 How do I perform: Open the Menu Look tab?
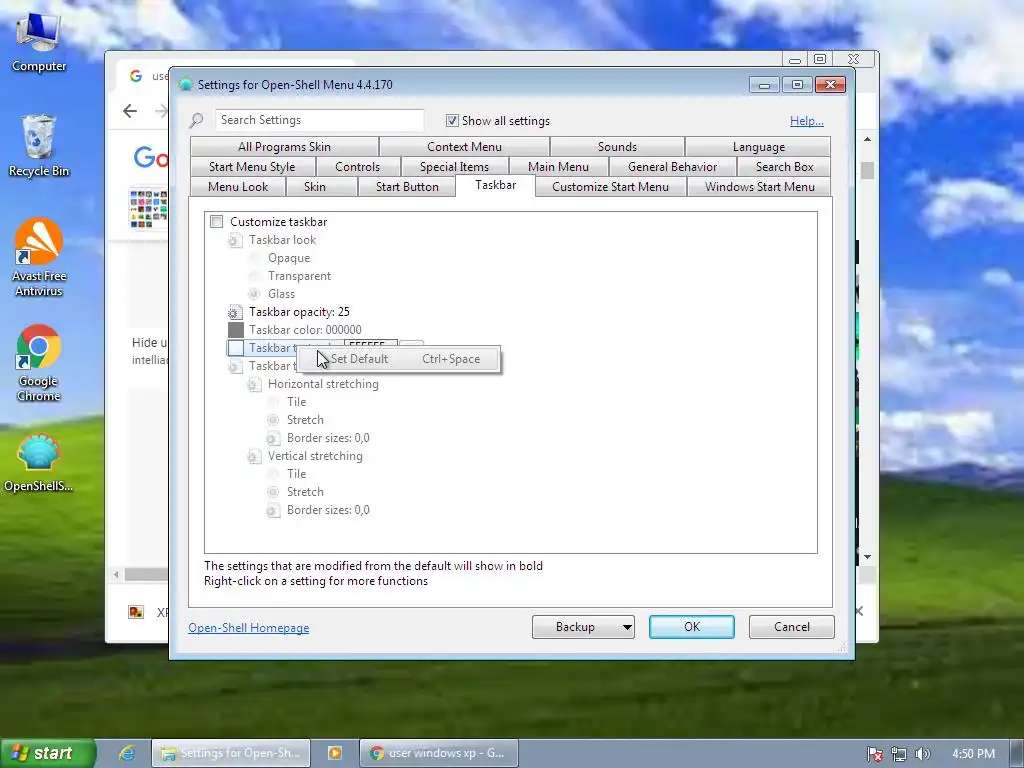tap(238, 187)
